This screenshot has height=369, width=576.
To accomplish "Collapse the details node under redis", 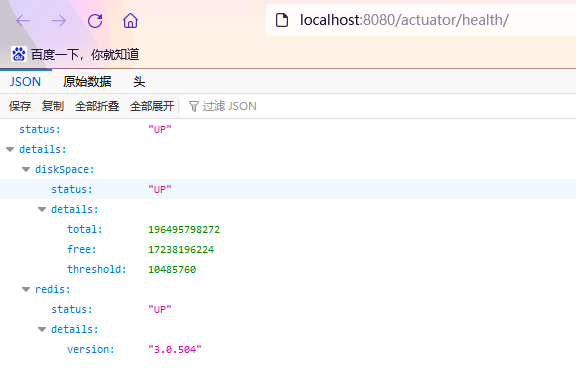I will pos(42,330).
